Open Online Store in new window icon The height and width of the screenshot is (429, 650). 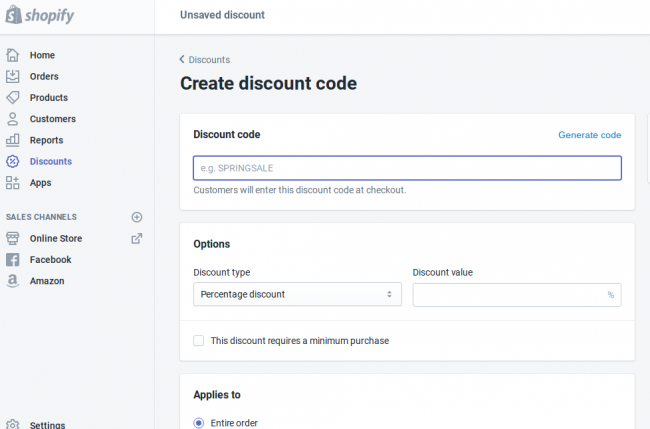coord(137,238)
